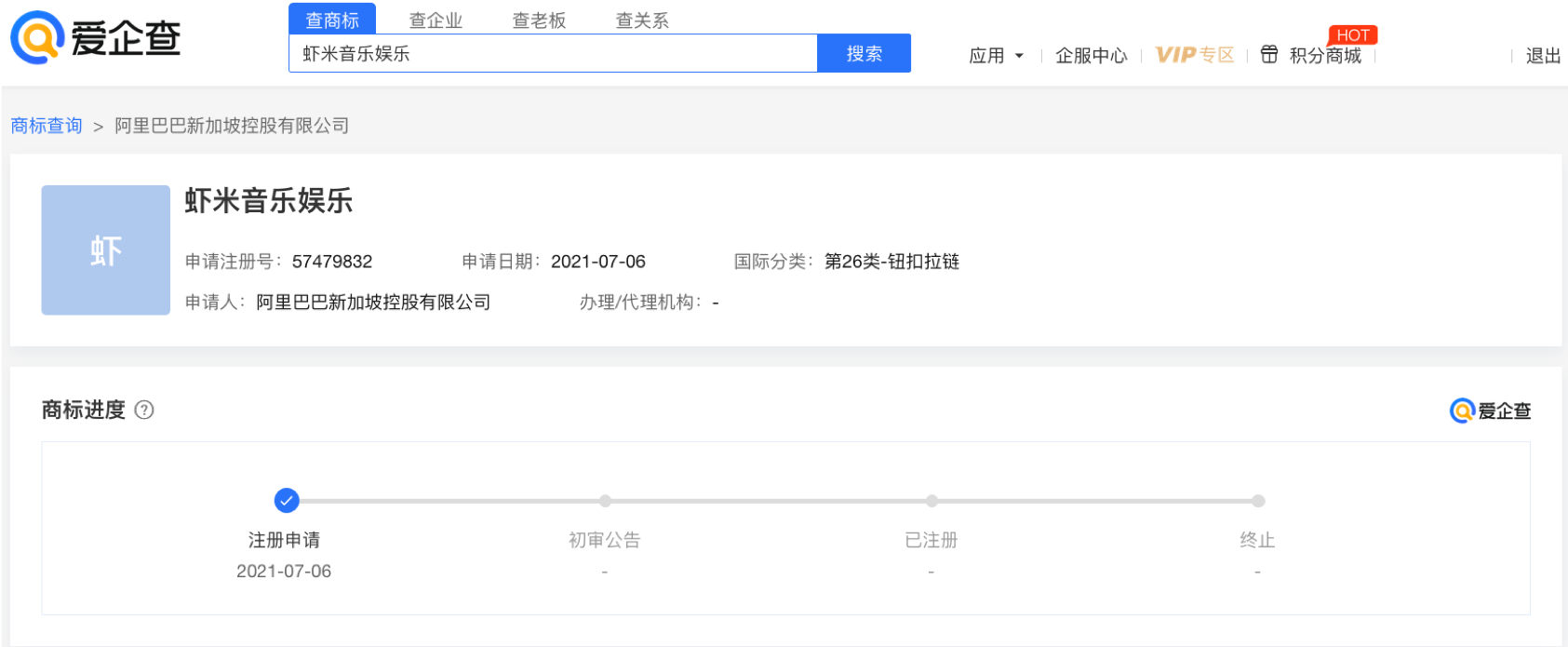Screen dimensions: 1568x647
Task: Click application date 2021-07-06 in details
Action: (598, 262)
